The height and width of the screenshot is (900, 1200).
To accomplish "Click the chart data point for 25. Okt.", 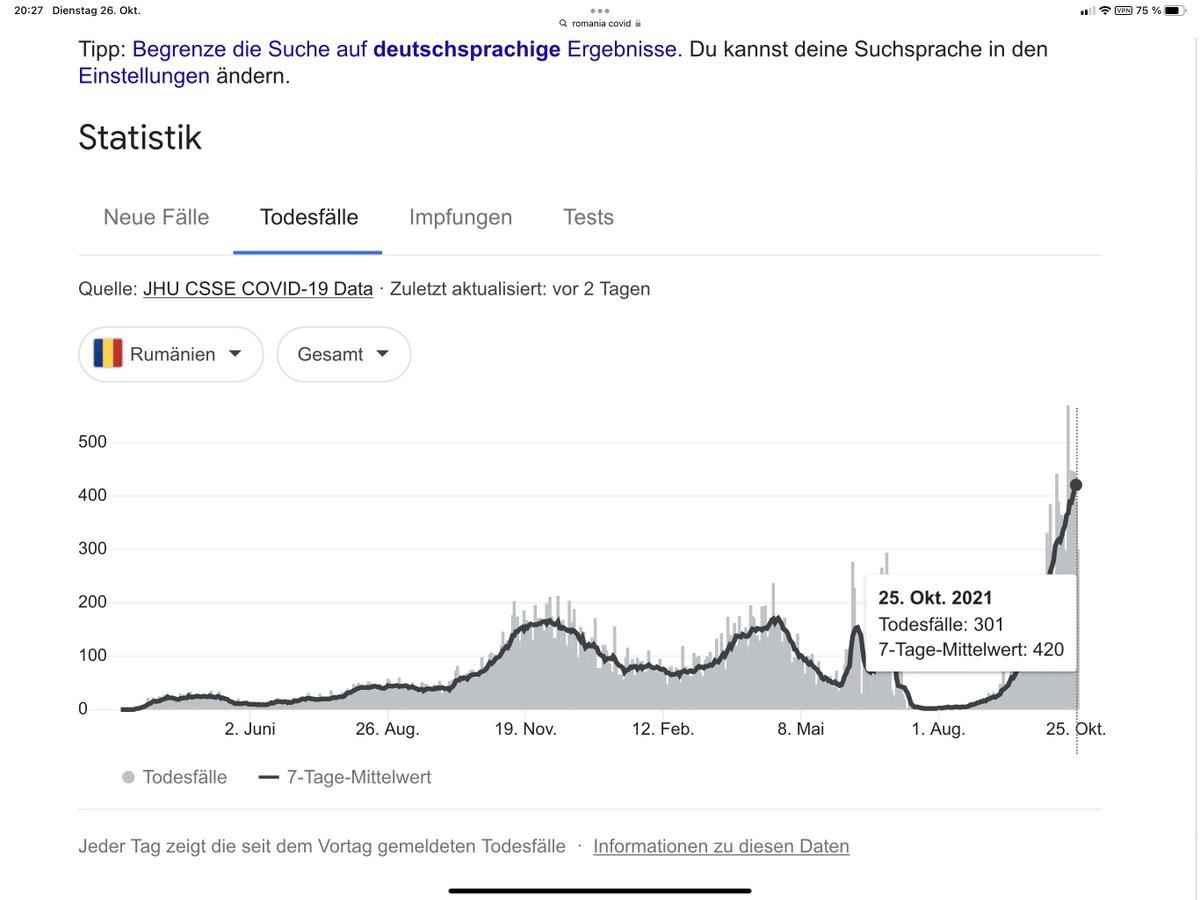I will click(1076, 485).
